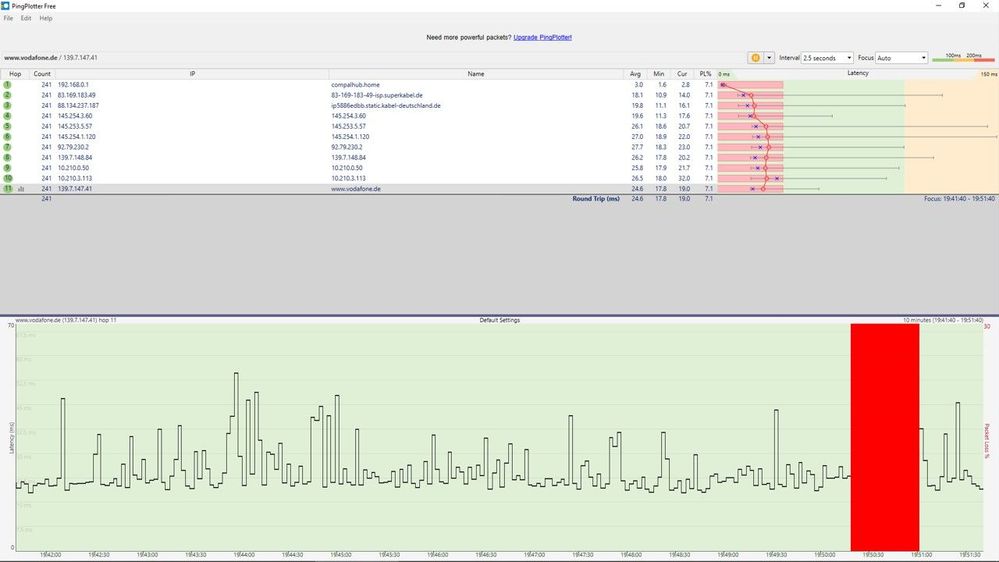Viewport: 999px width, 562px height.
Task: Select IP 145.253.5.57 in the IP column
Action: click(75, 126)
